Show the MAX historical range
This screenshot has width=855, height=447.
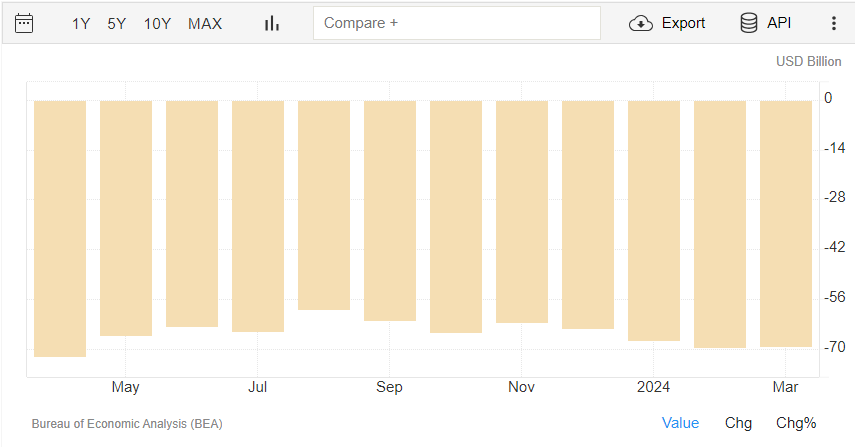[205, 23]
